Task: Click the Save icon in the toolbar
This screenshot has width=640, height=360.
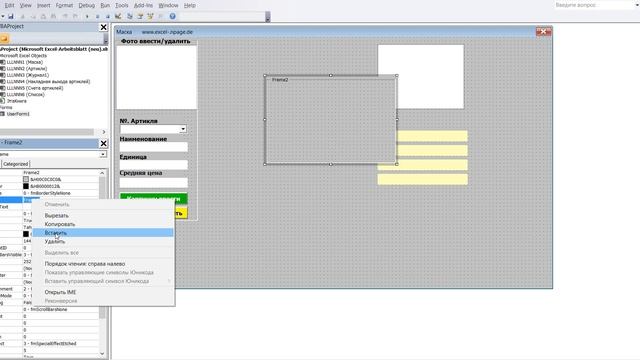Action: [x=11, y=16]
